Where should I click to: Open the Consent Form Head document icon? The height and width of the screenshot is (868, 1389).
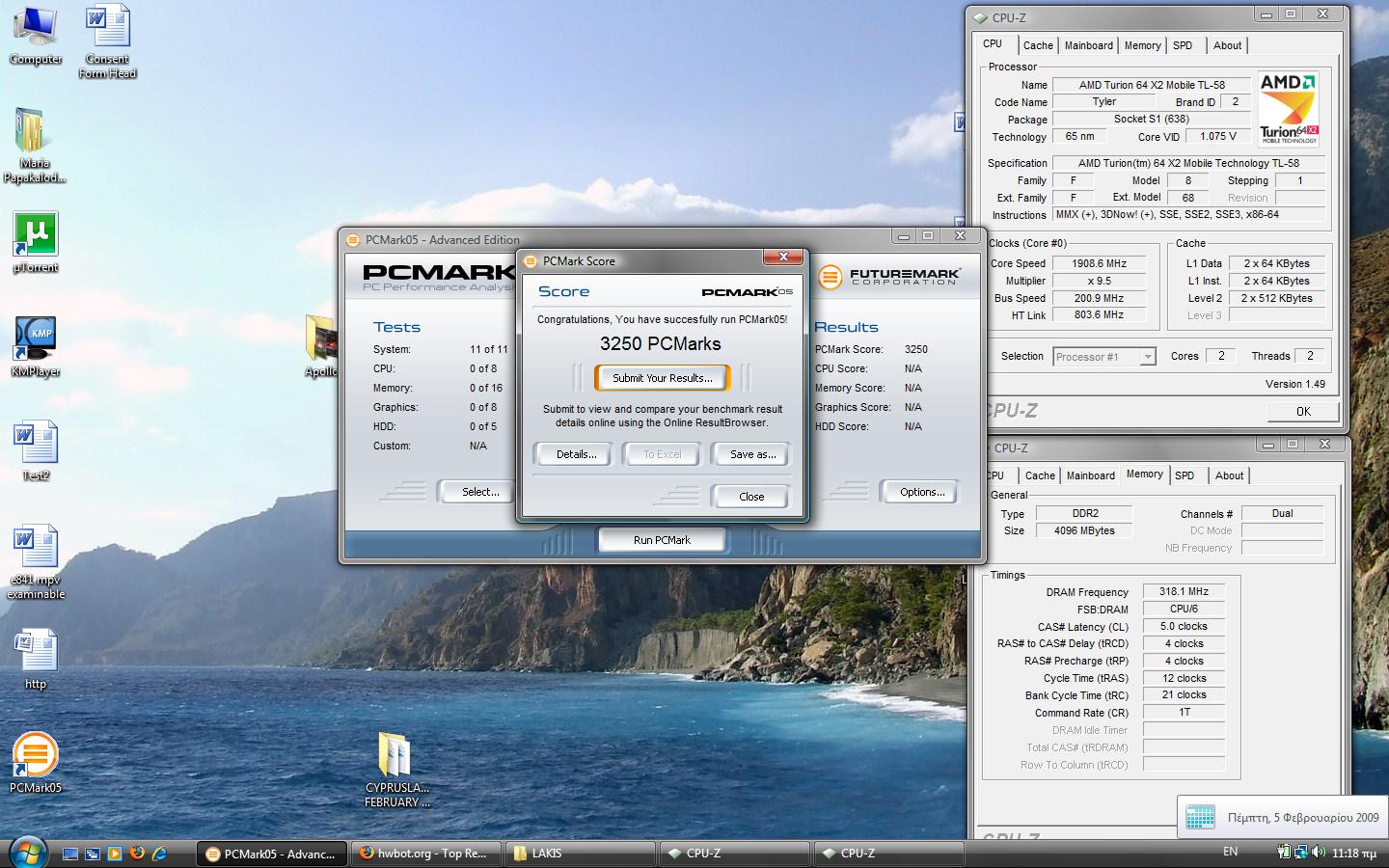coord(107,41)
